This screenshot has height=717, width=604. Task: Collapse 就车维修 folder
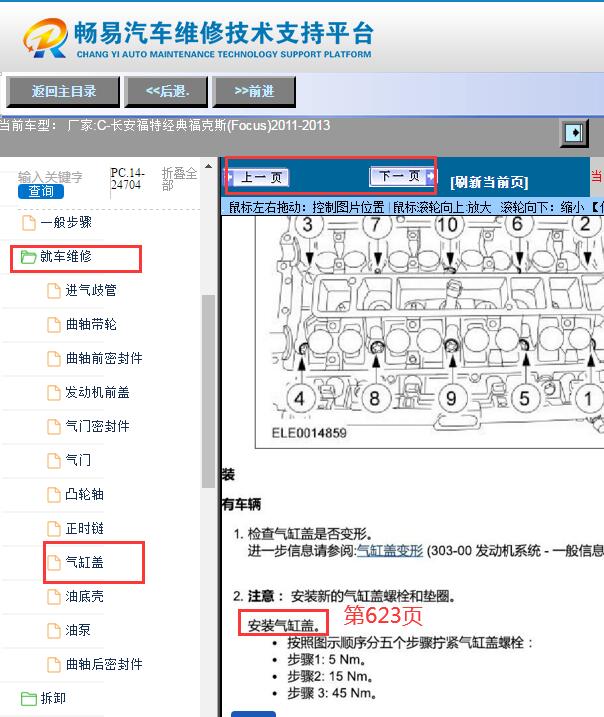tap(65, 257)
